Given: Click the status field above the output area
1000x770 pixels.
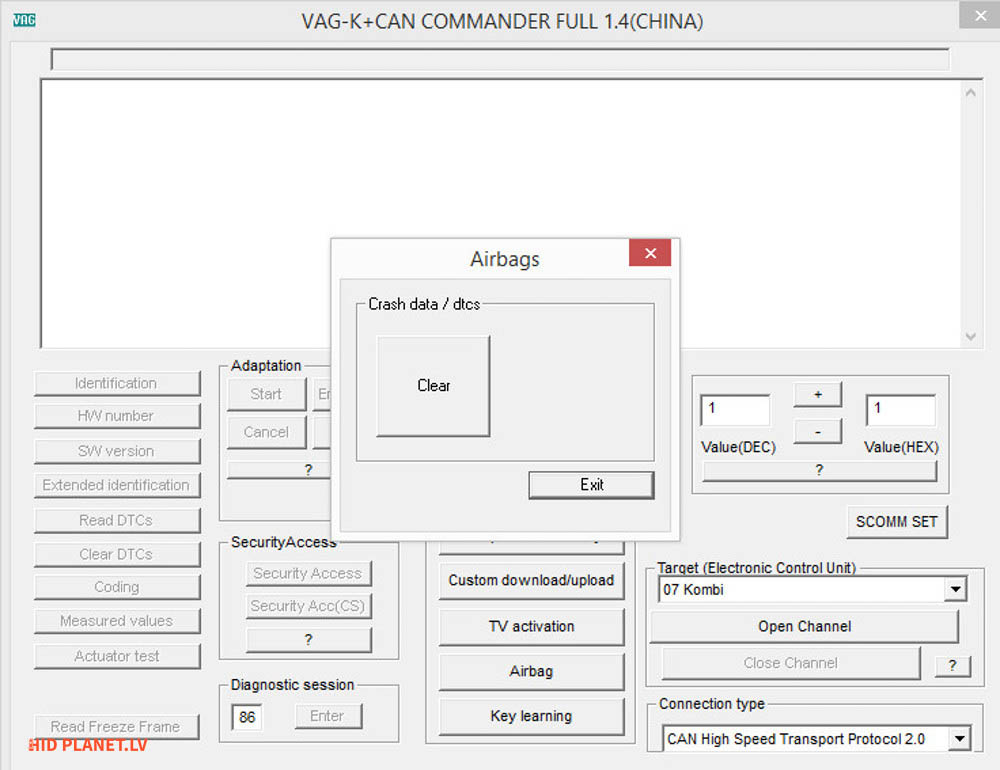Looking at the screenshot, I should [500, 59].
